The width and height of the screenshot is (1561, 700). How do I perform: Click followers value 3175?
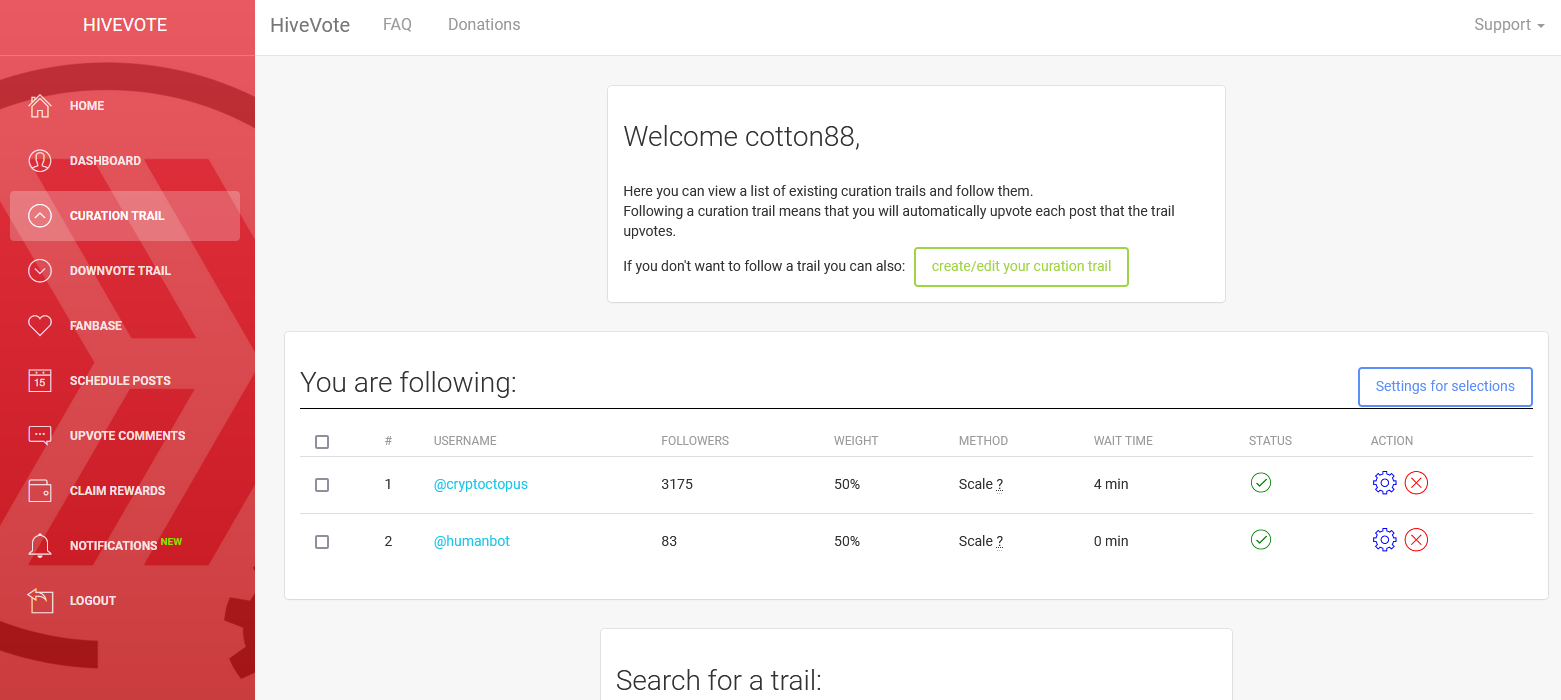point(677,484)
